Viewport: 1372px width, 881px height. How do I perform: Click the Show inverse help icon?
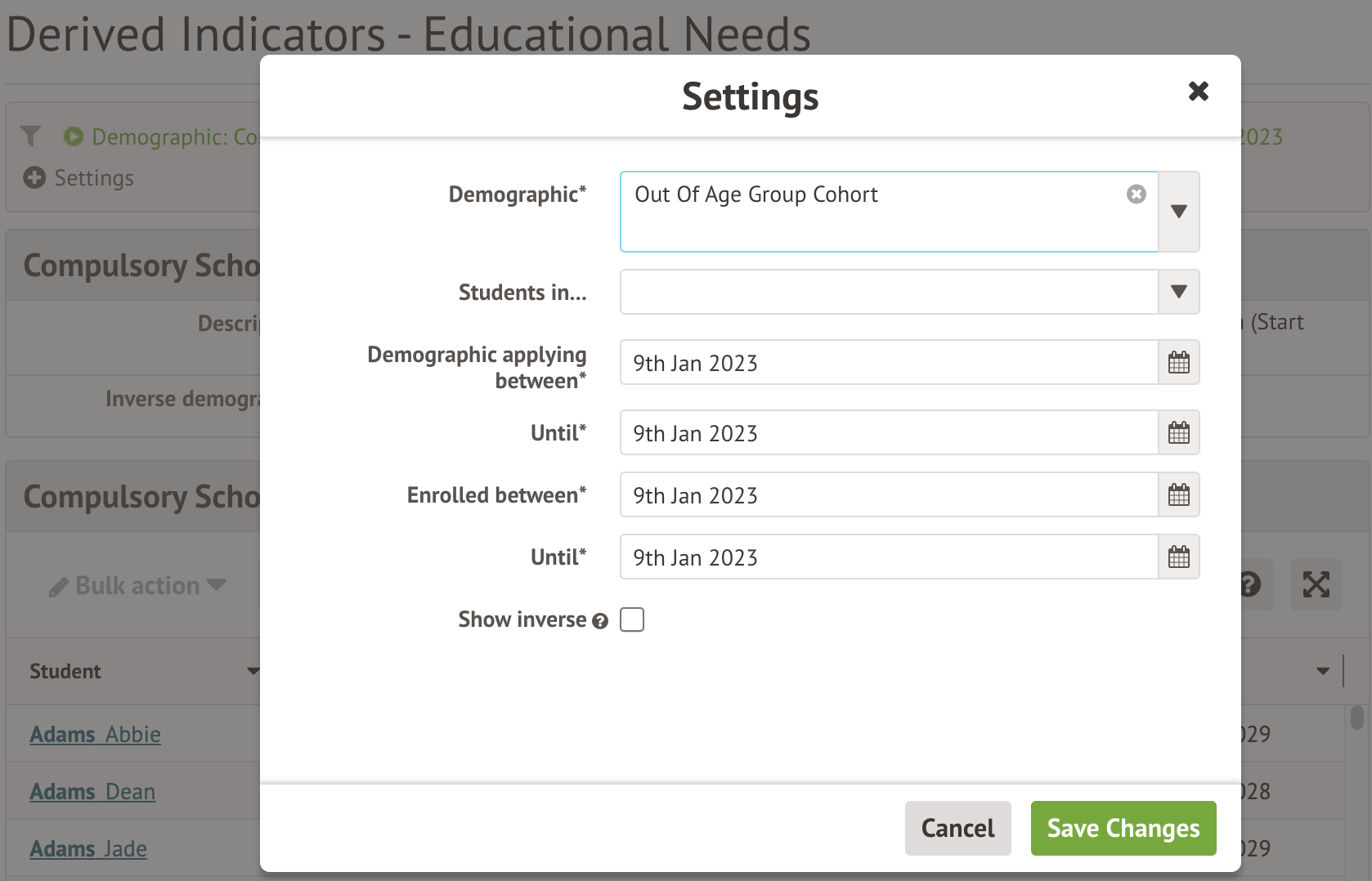coord(600,621)
